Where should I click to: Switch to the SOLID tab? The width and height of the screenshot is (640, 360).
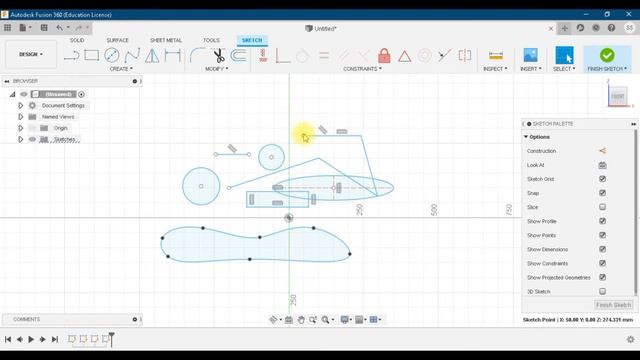click(77, 40)
